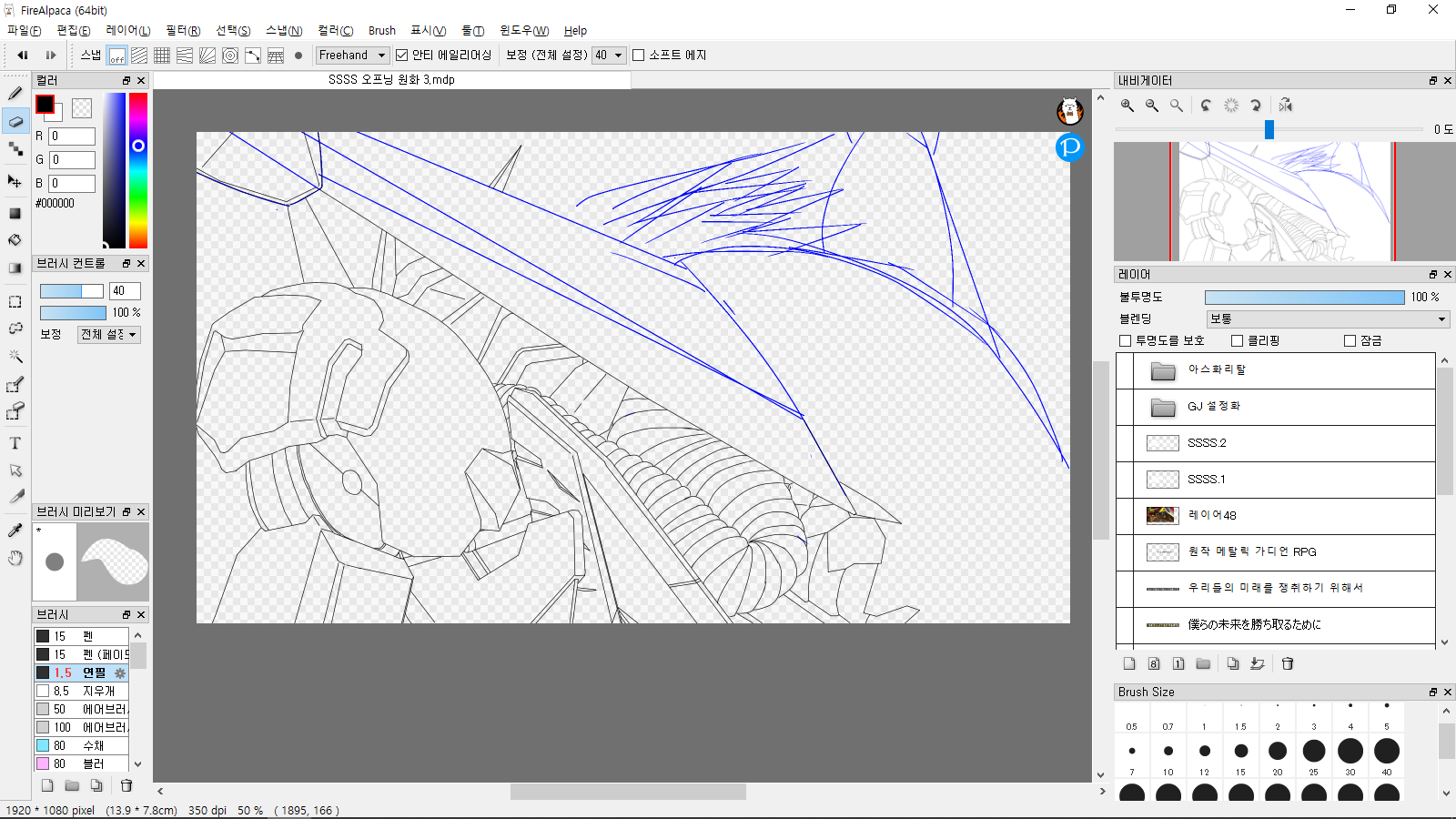This screenshot has width=1456, height=819.
Task: Open the Help menu
Action: click(x=575, y=30)
